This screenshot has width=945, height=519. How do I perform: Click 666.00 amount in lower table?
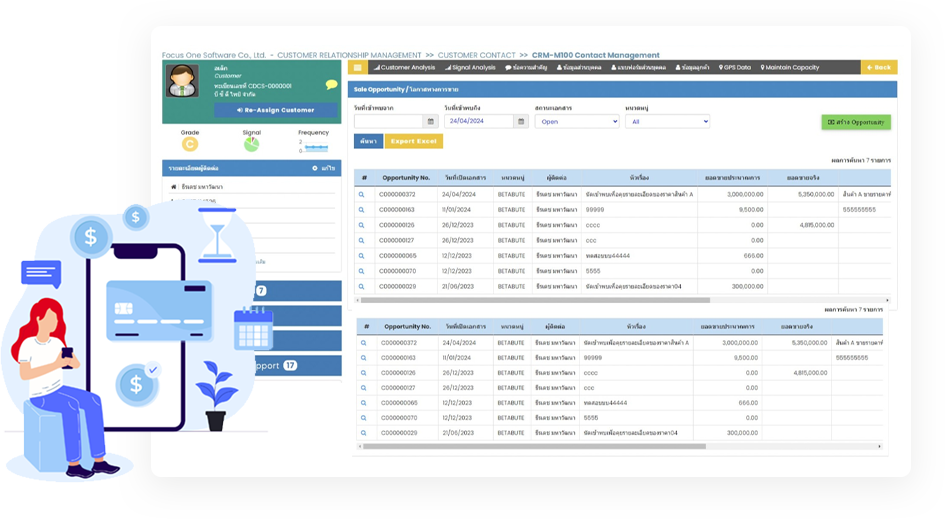point(748,403)
